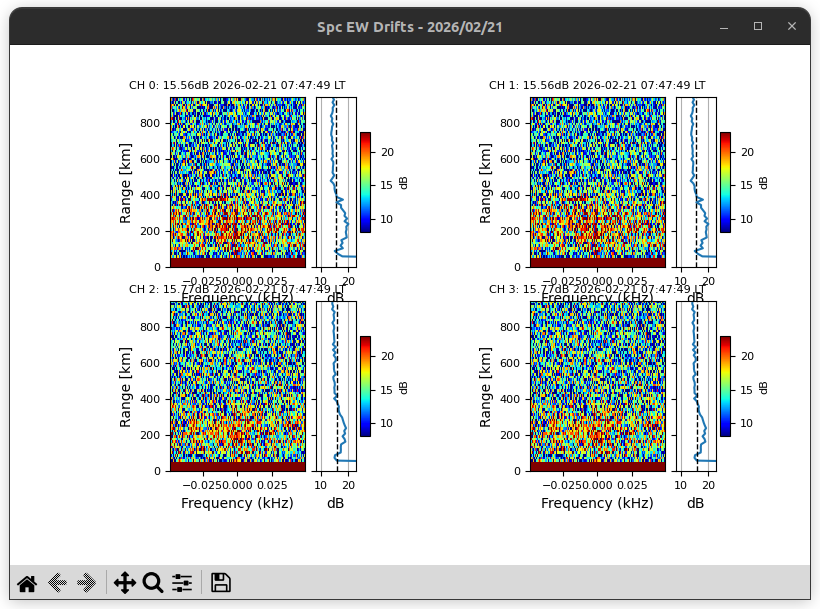Open the Configure subplots sliders icon
This screenshot has width=820, height=609.
[182, 582]
